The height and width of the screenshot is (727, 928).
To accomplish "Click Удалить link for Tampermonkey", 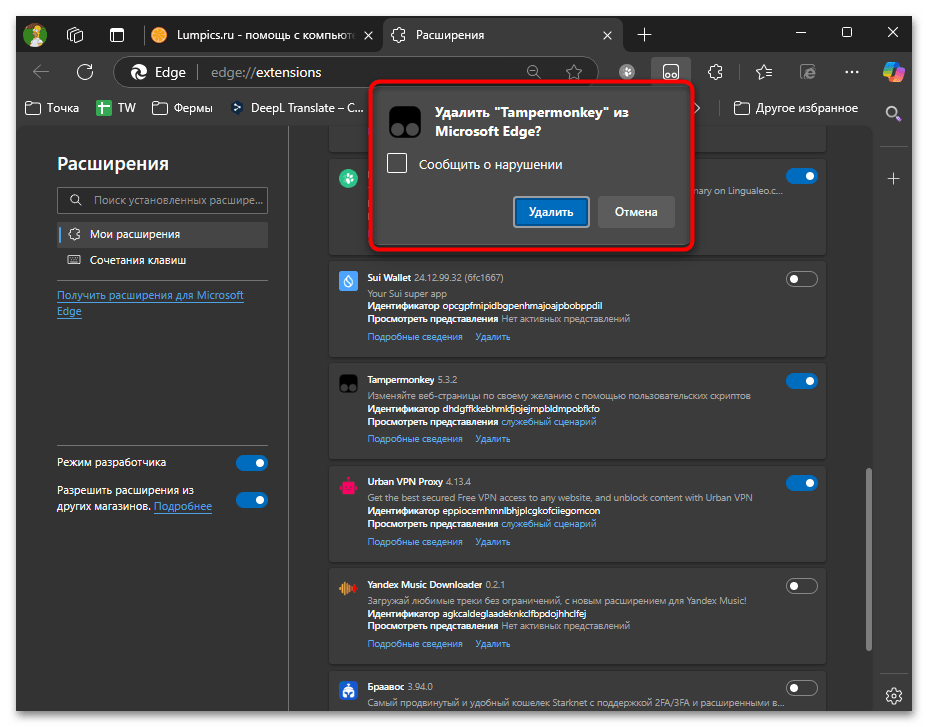I will (x=492, y=439).
